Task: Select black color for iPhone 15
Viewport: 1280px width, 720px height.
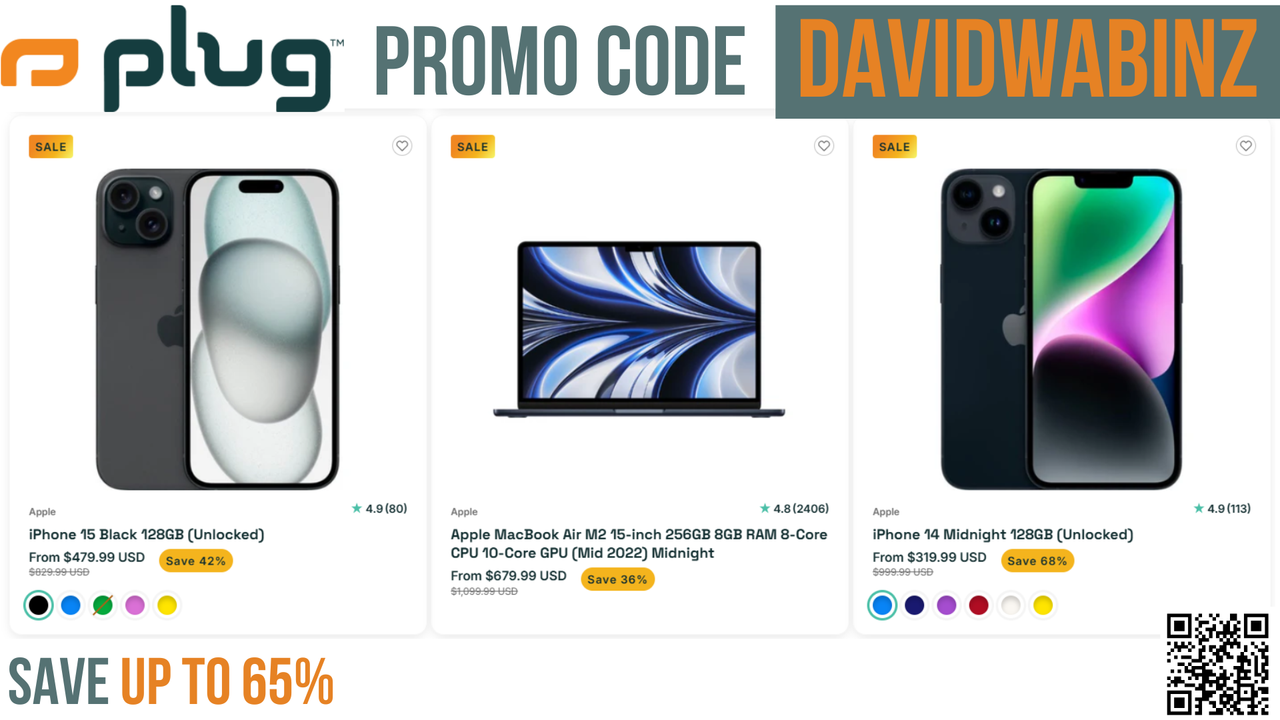Action: click(x=38, y=605)
